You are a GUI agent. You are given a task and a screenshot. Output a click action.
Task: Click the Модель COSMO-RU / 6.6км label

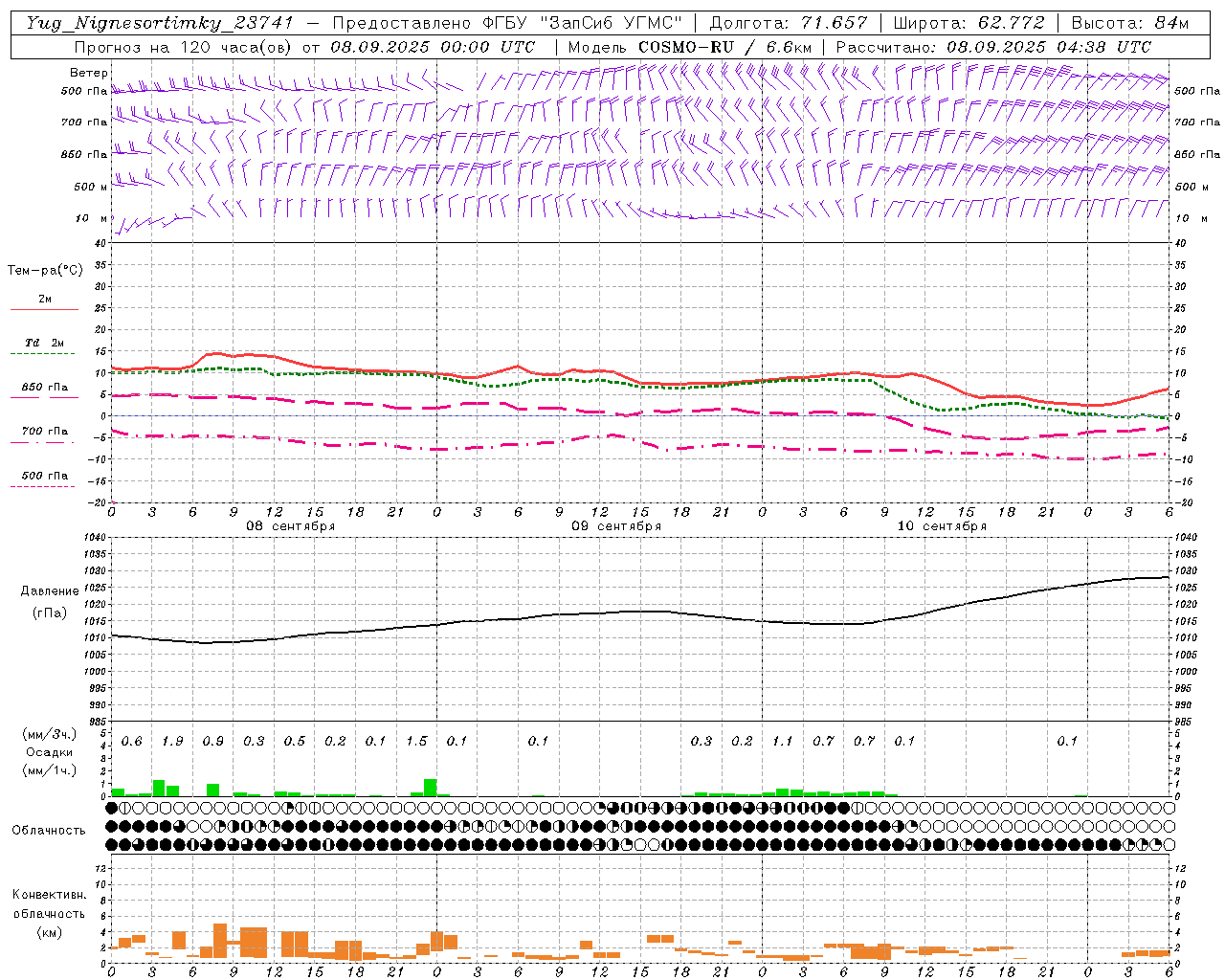click(x=690, y=47)
